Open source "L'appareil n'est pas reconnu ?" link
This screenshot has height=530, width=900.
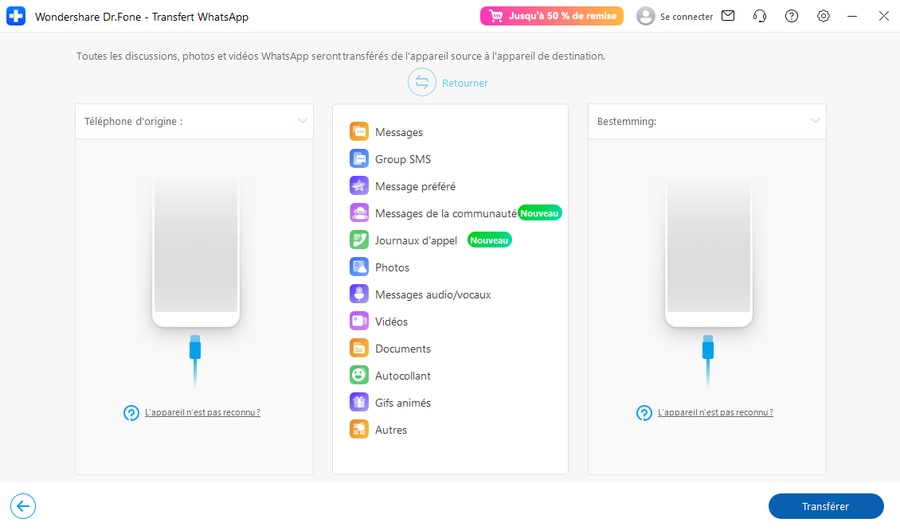pos(202,412)
